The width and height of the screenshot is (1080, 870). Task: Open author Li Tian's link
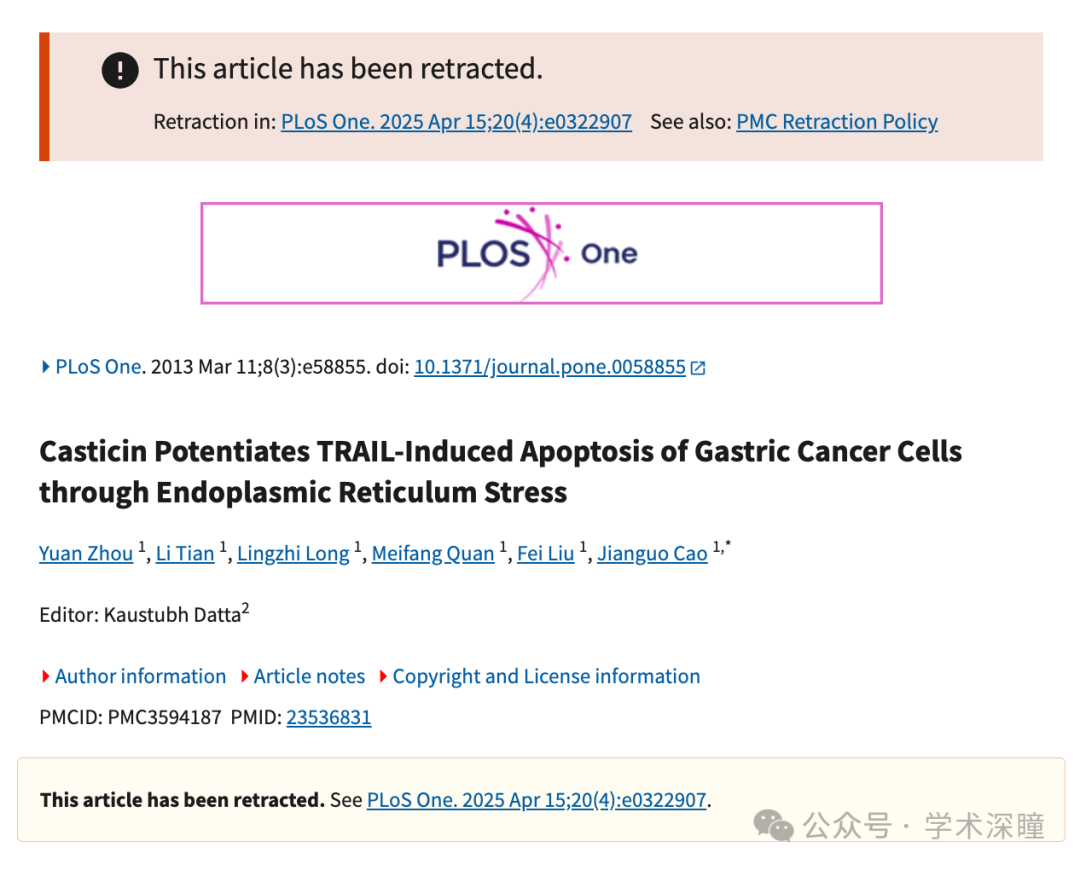(x=185, y=553)
